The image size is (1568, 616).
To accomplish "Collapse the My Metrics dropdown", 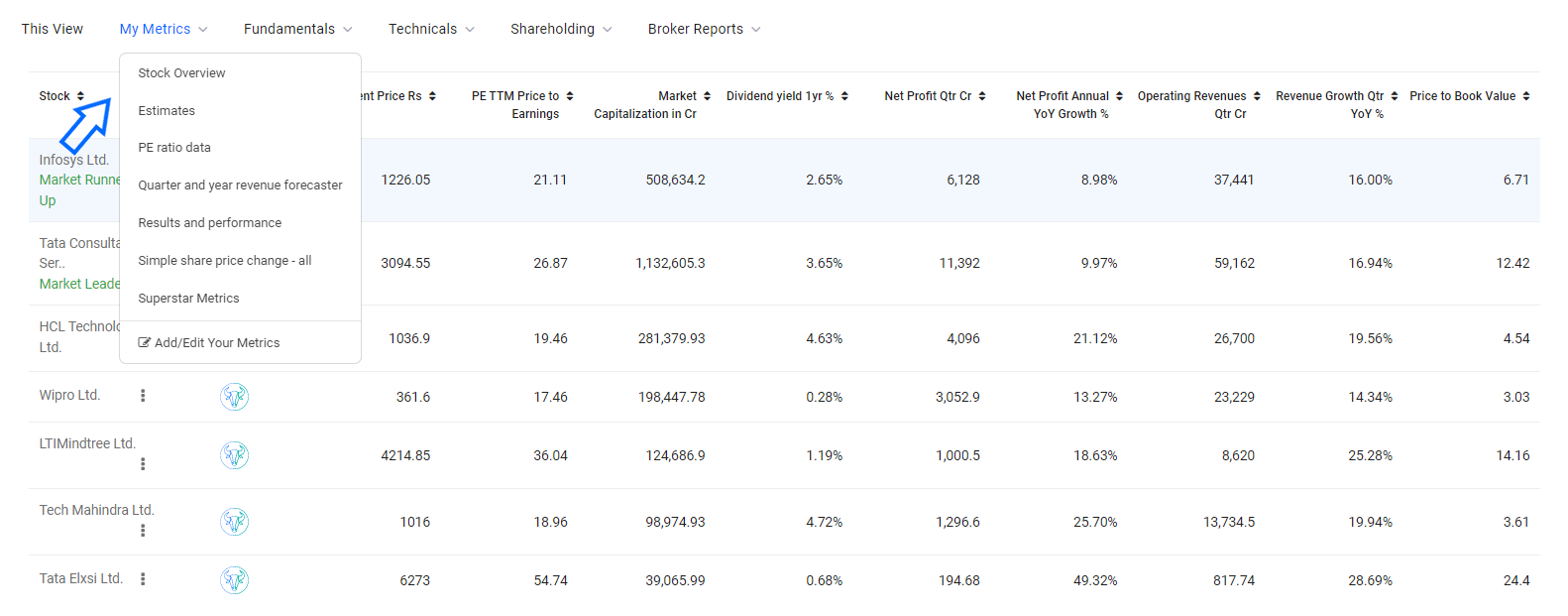I will click(x=164, y=29).
